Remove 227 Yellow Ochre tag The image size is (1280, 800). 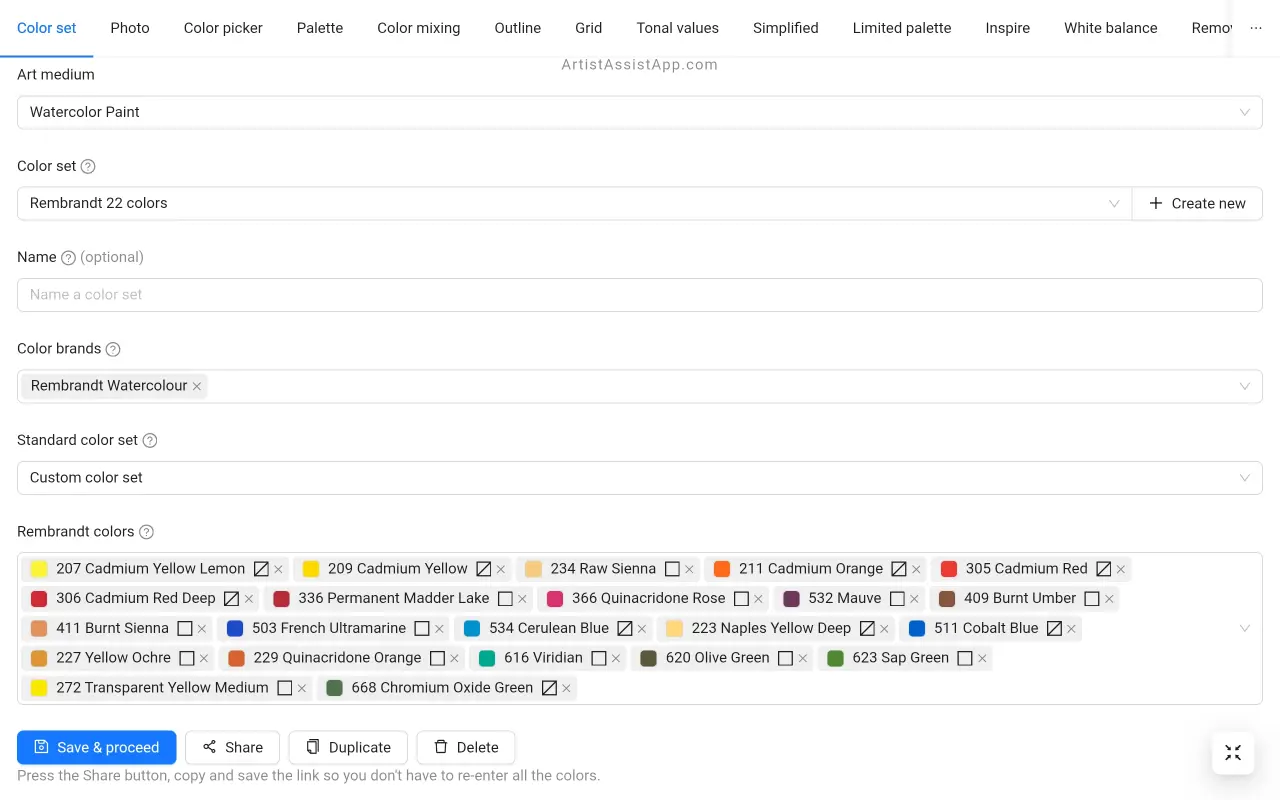coord(204,658)
